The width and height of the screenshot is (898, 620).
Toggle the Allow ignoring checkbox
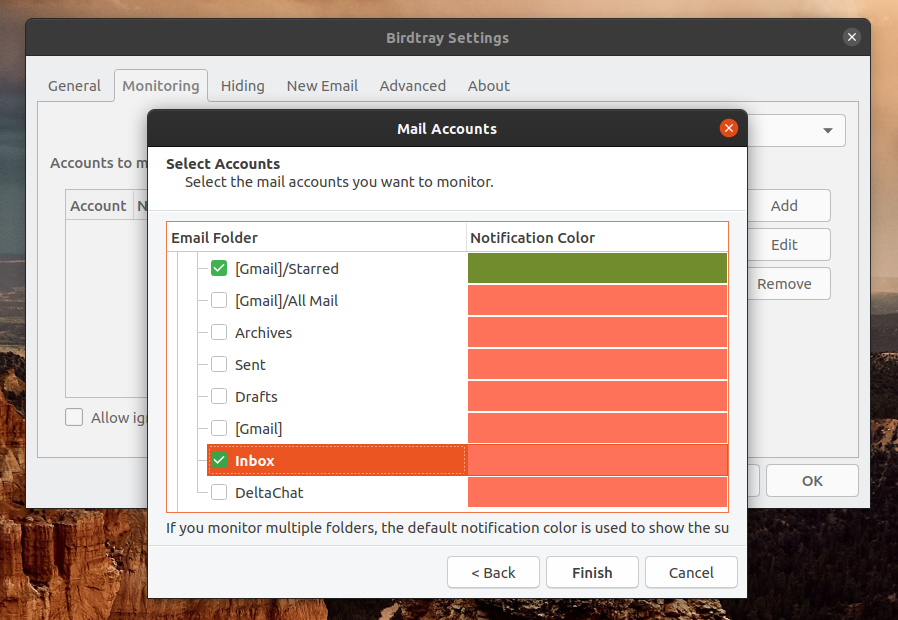tap(74, 417)
